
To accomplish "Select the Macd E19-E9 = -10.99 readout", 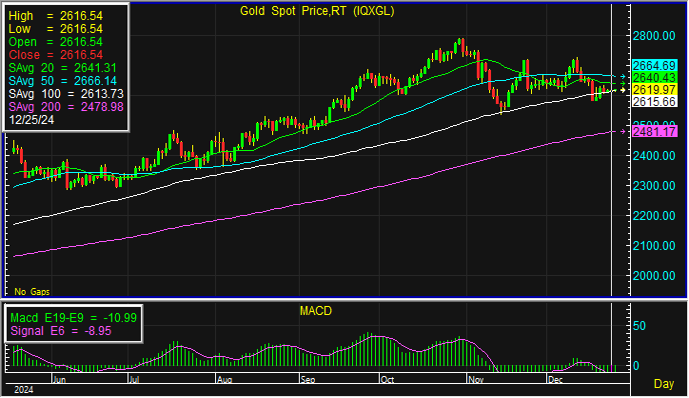I will click(x=73, y=318).
